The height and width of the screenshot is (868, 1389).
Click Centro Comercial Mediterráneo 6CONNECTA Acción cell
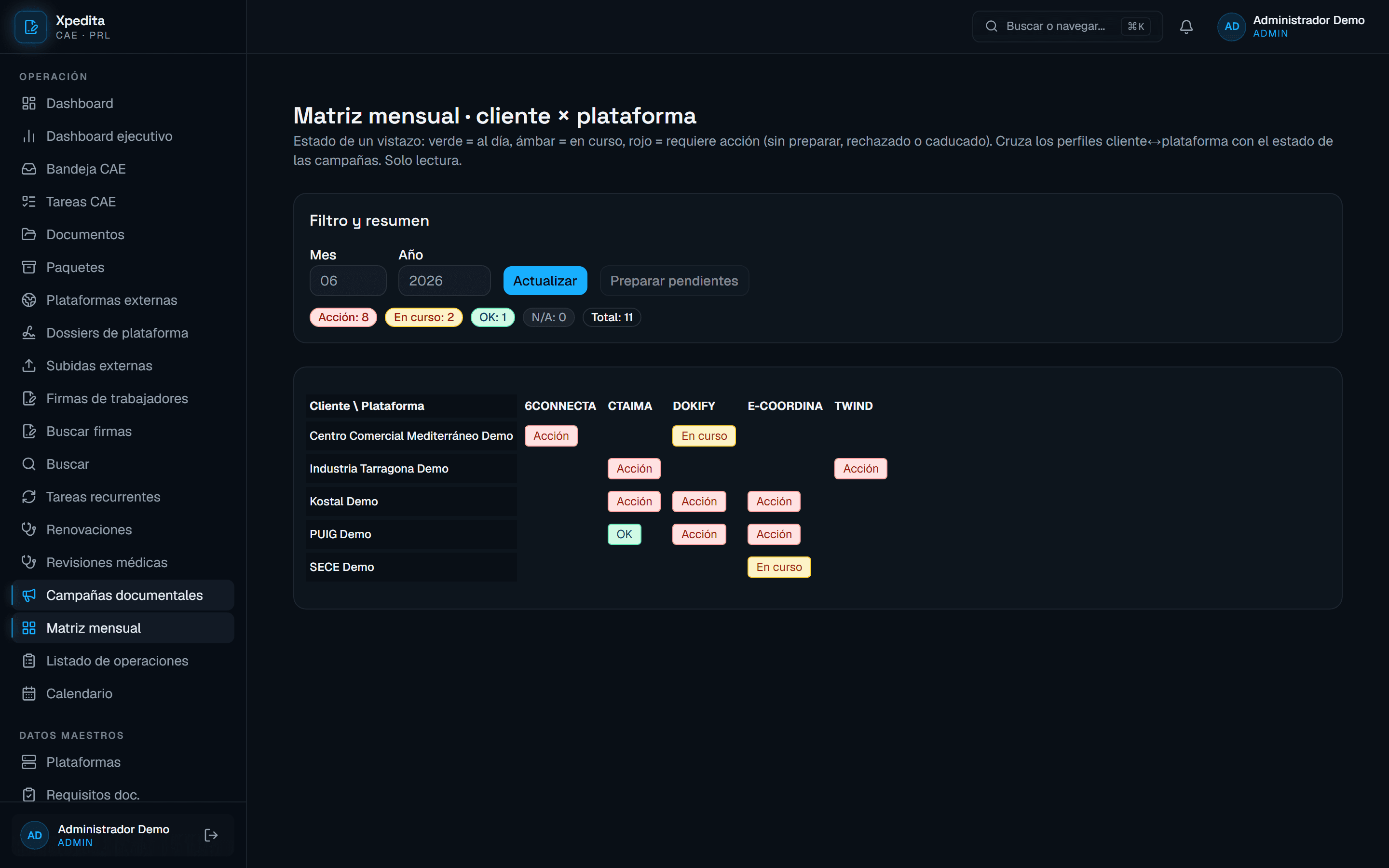[551, 436]
